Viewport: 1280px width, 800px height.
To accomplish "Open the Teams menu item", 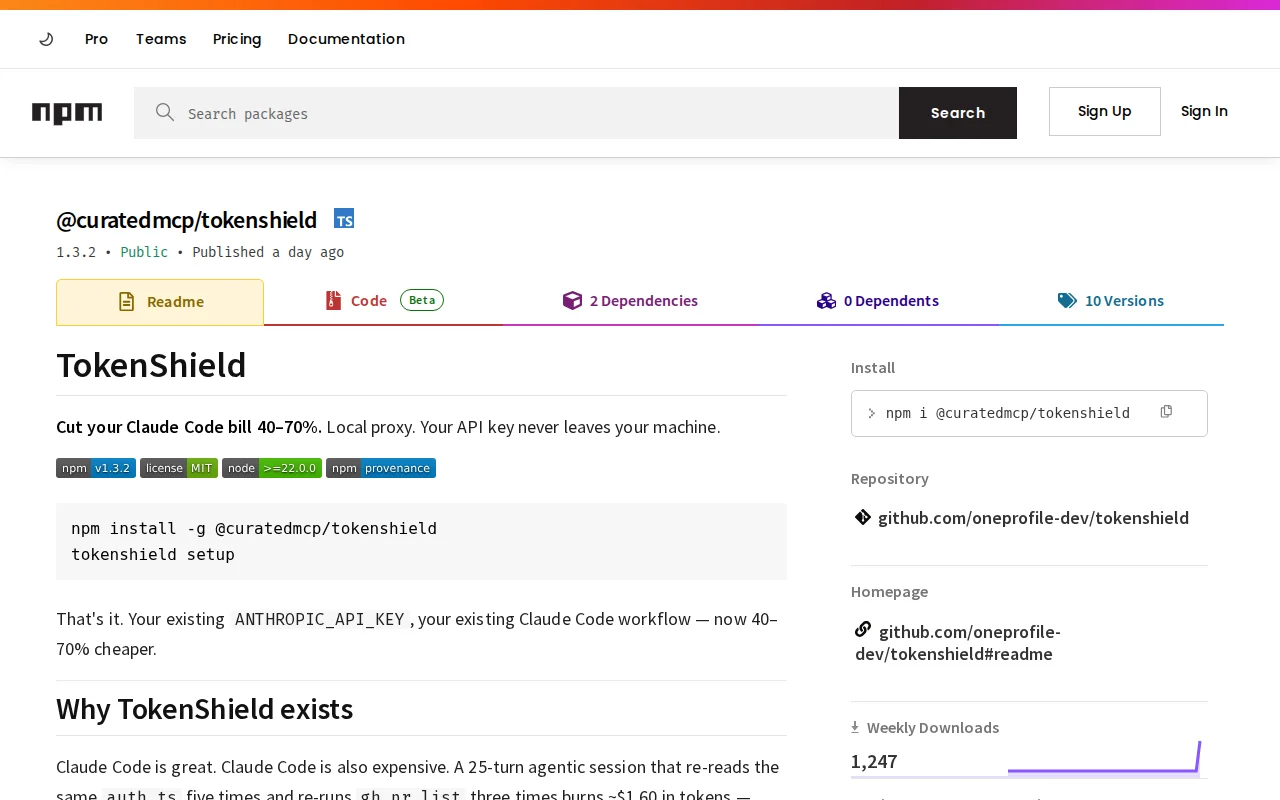I will tap(161, 39).
